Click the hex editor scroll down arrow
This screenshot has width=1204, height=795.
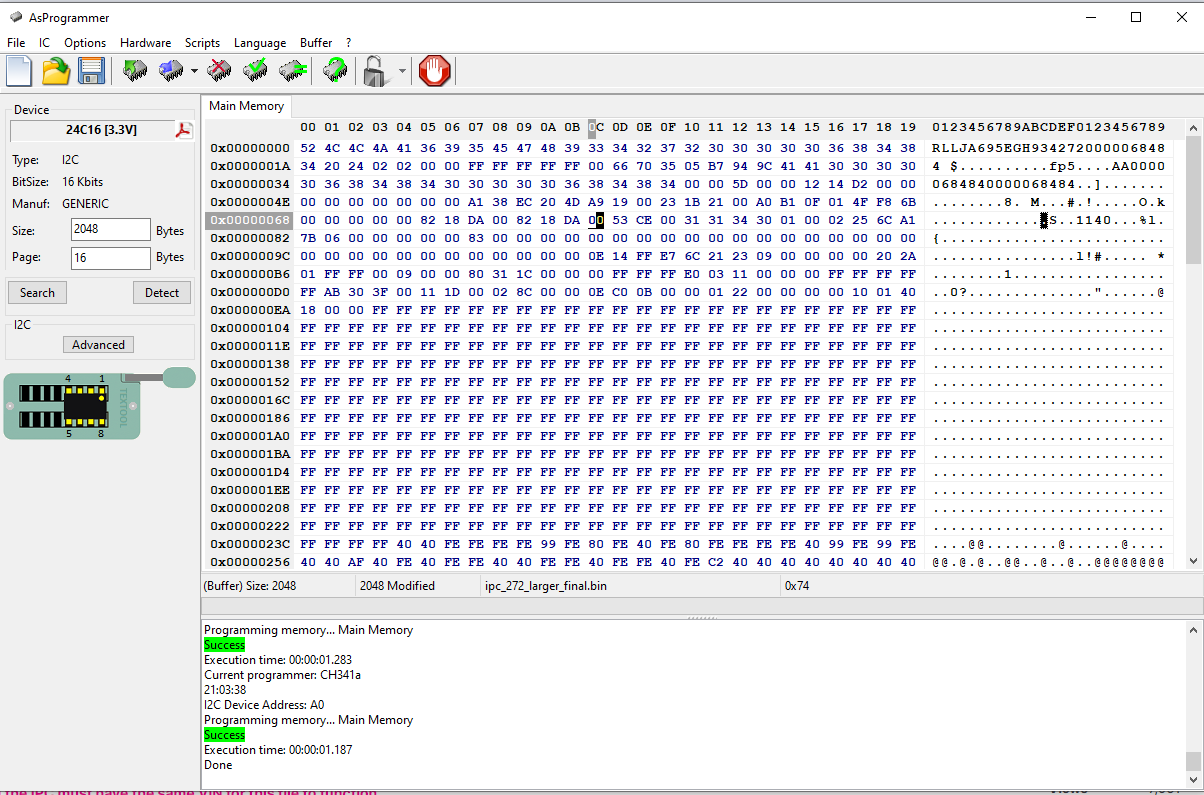point(1193,561)
